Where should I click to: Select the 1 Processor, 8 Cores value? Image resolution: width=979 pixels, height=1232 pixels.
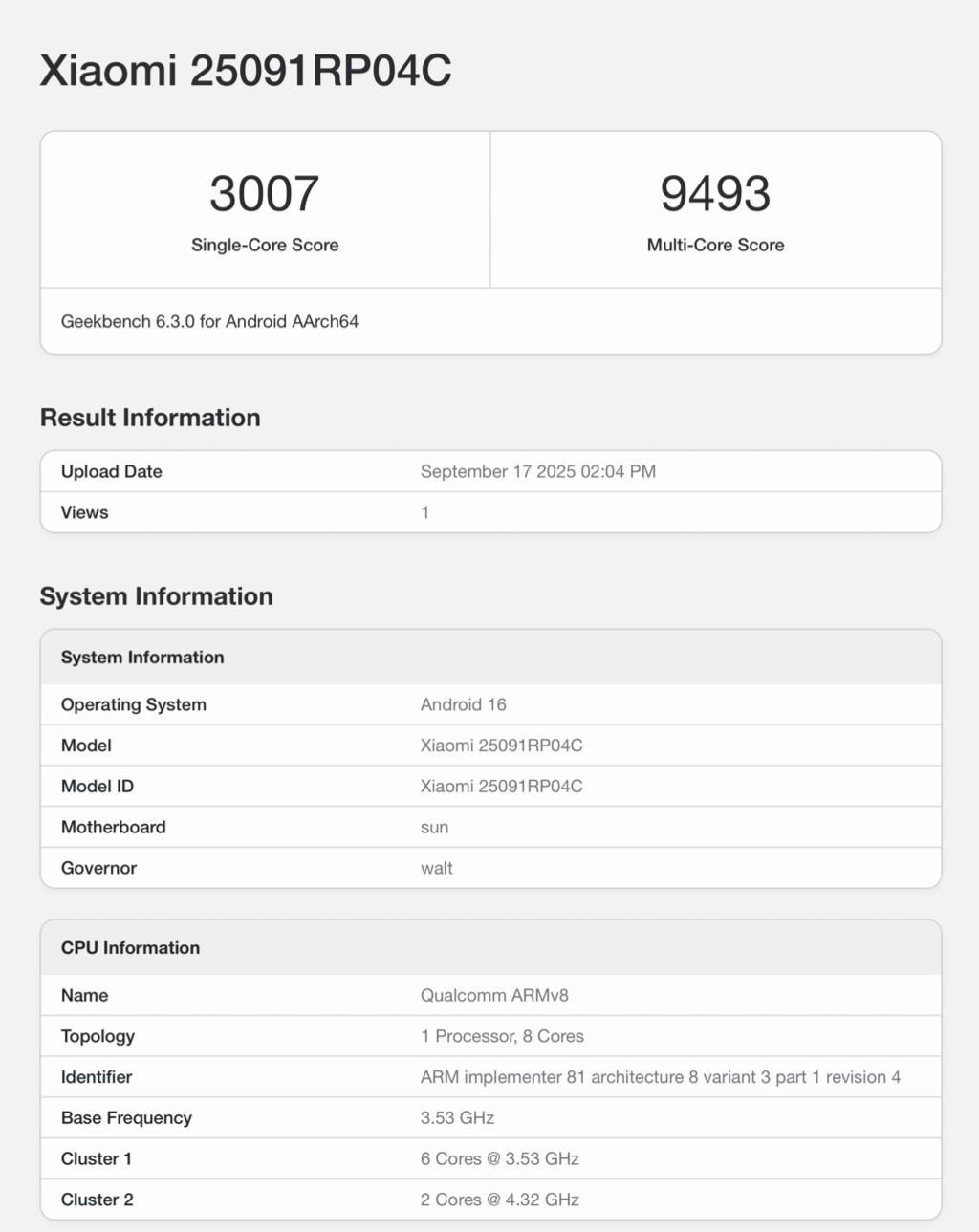(503, 1036)
